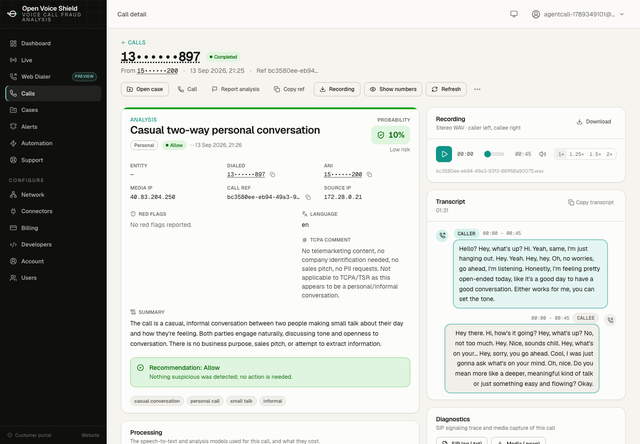Click the From number 15······200

157,71
